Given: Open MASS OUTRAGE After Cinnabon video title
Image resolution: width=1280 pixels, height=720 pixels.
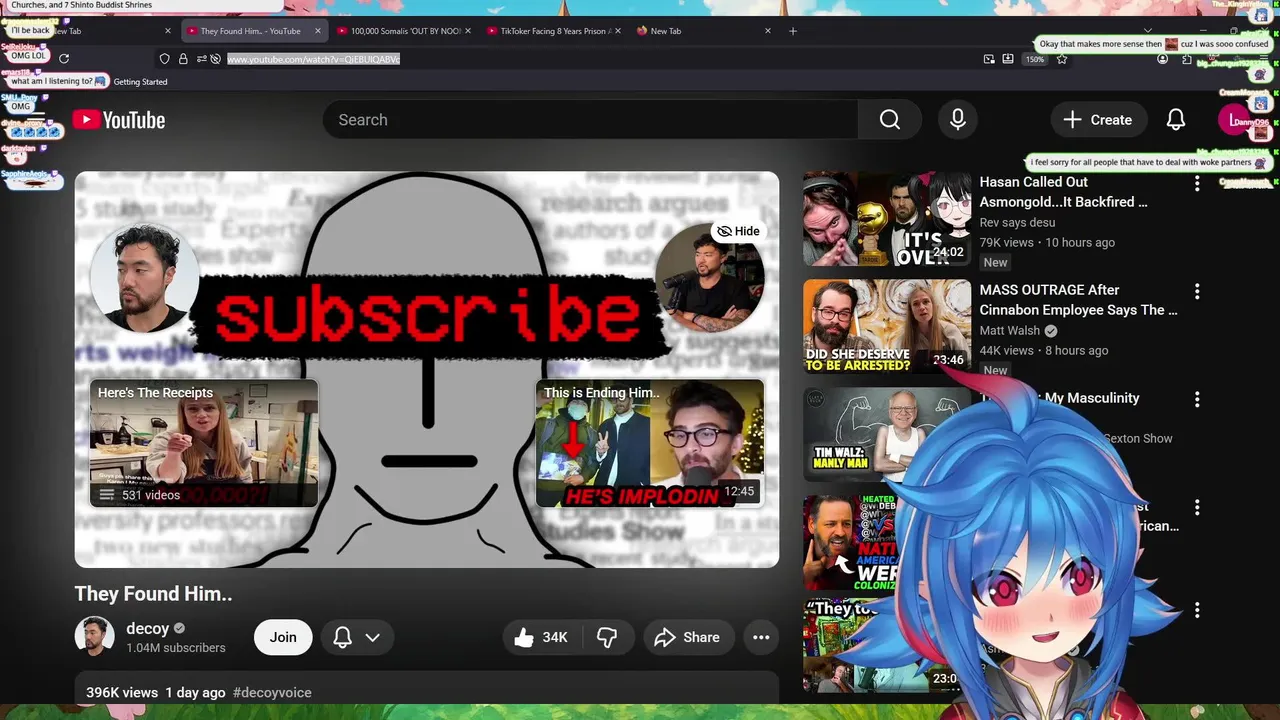Looking at the screenshot, I should pyautogui.click(x=1079, y=300).
